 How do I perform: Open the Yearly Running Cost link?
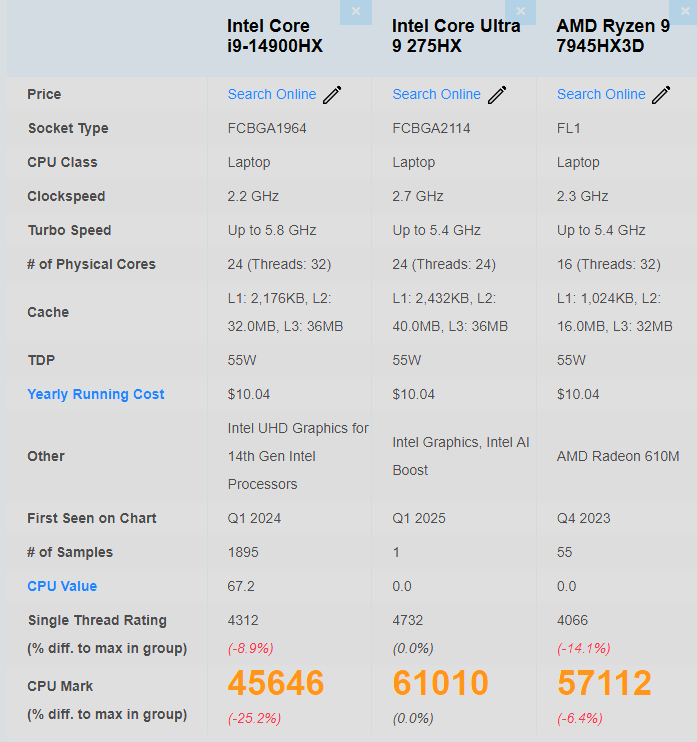point(96,394)
